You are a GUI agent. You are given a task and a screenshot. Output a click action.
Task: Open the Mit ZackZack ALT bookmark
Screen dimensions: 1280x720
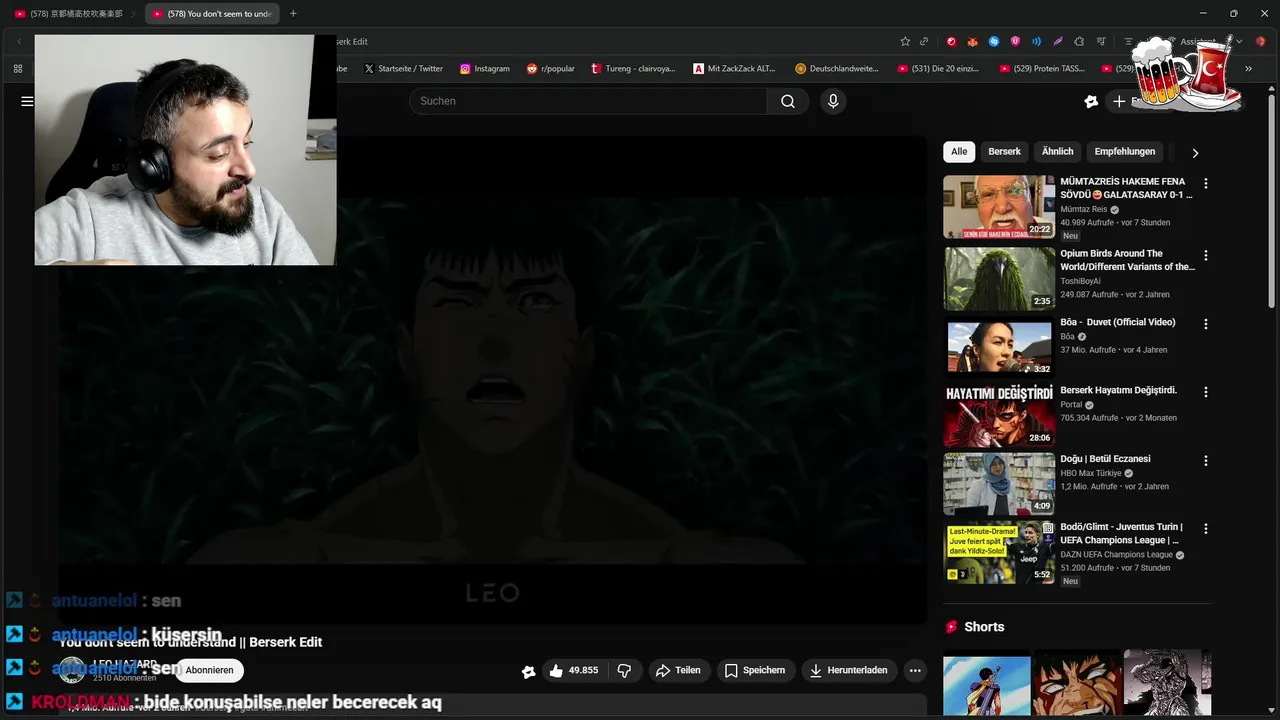click(x=734, y=68)
